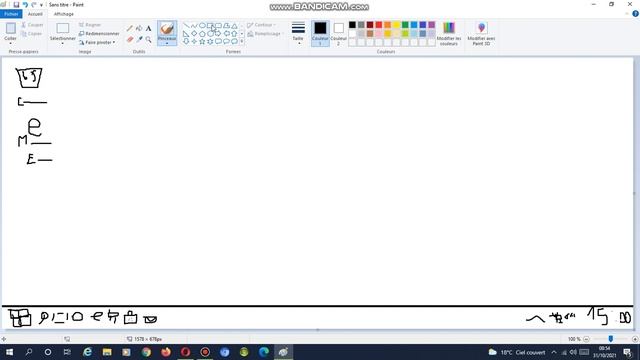Viewport: 640px width, 360px height.
Task: Click the zoom out minus button
Action: [x=586, y=339]
